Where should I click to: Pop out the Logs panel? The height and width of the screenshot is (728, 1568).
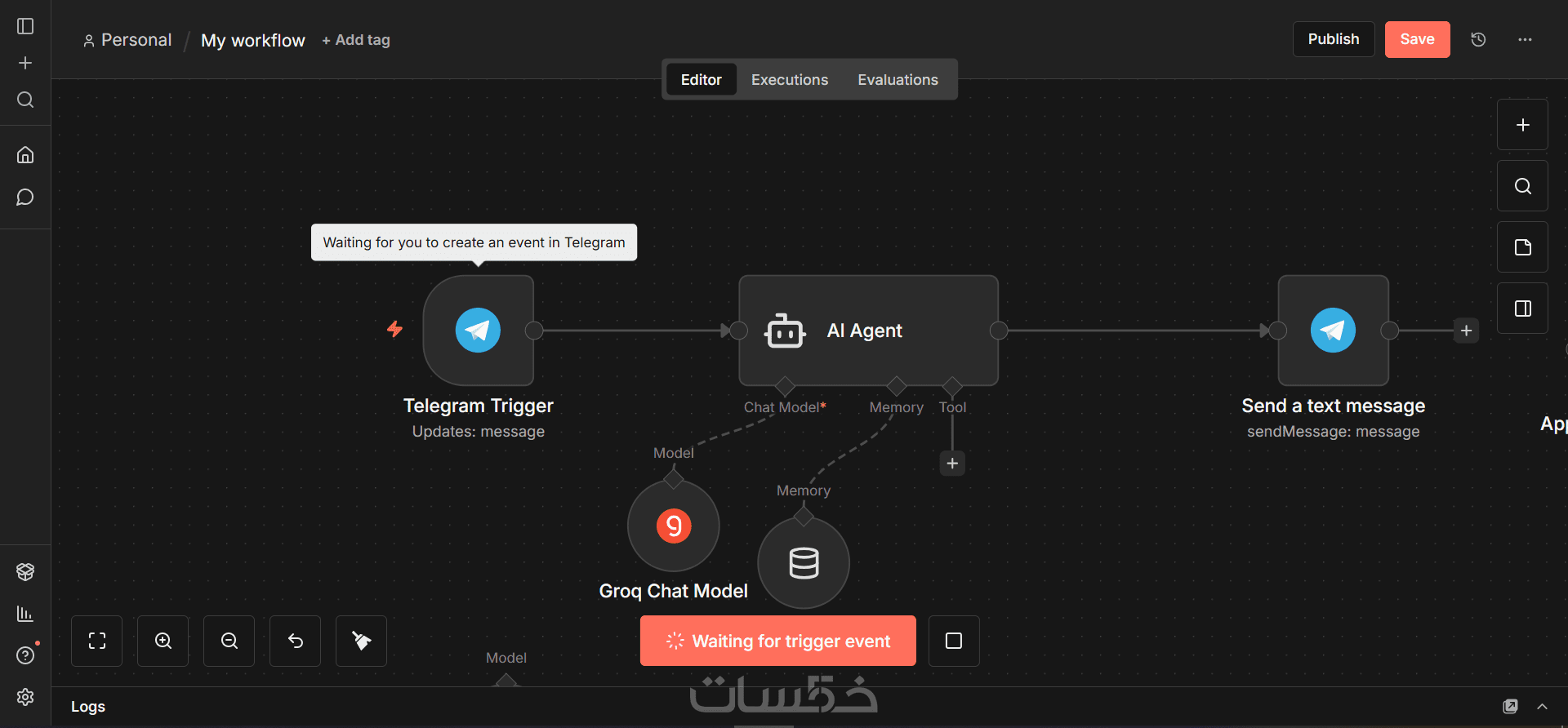tap(1511, 706)
